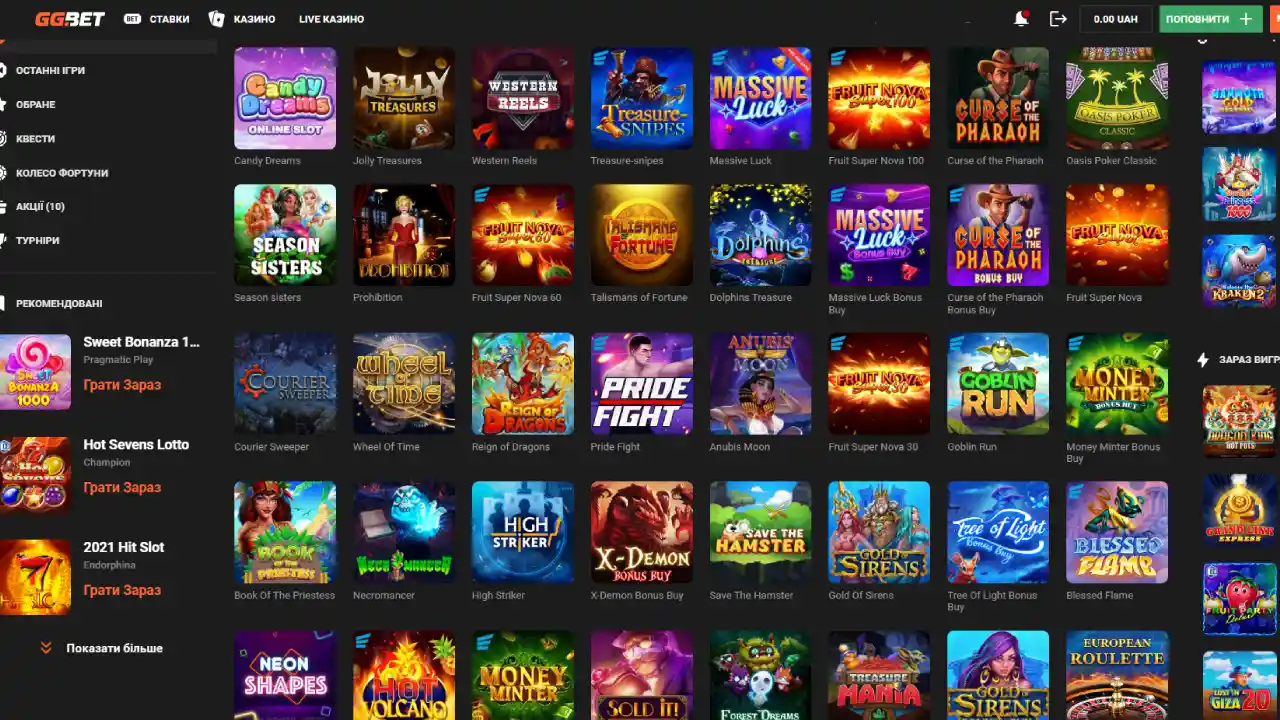Click the Турніри sidebar icon
The width and height of the screenshot is (1280, 720).
(x=3, y=240)
